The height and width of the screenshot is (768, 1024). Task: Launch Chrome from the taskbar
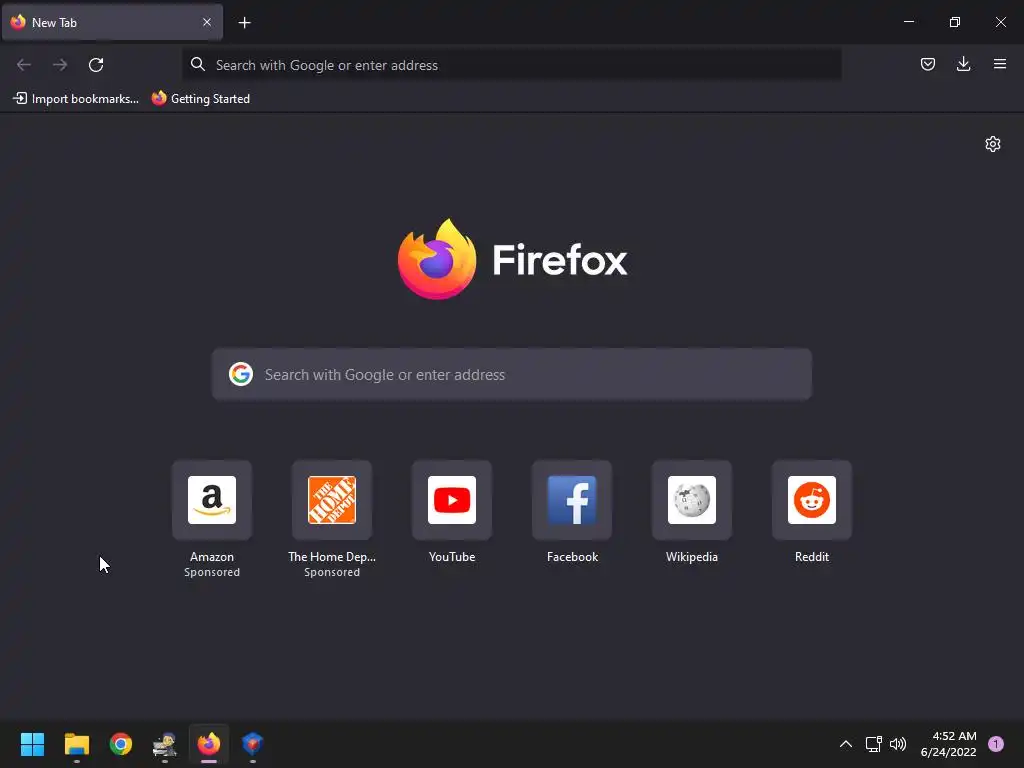pos(121,744)
